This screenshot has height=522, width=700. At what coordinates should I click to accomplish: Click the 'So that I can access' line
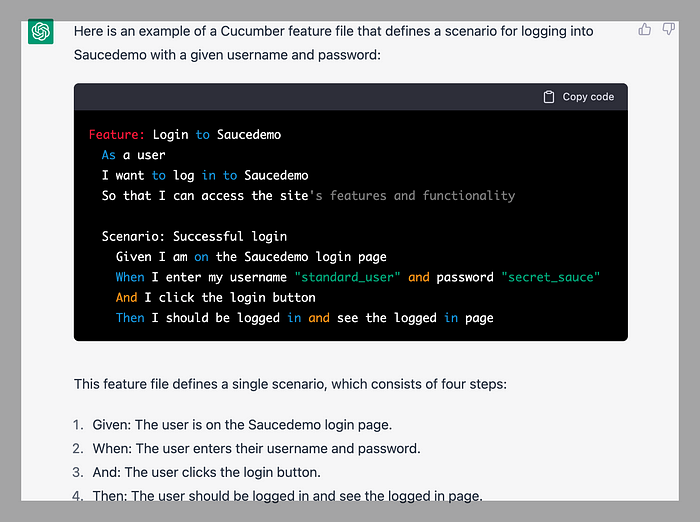pos(308,196)
